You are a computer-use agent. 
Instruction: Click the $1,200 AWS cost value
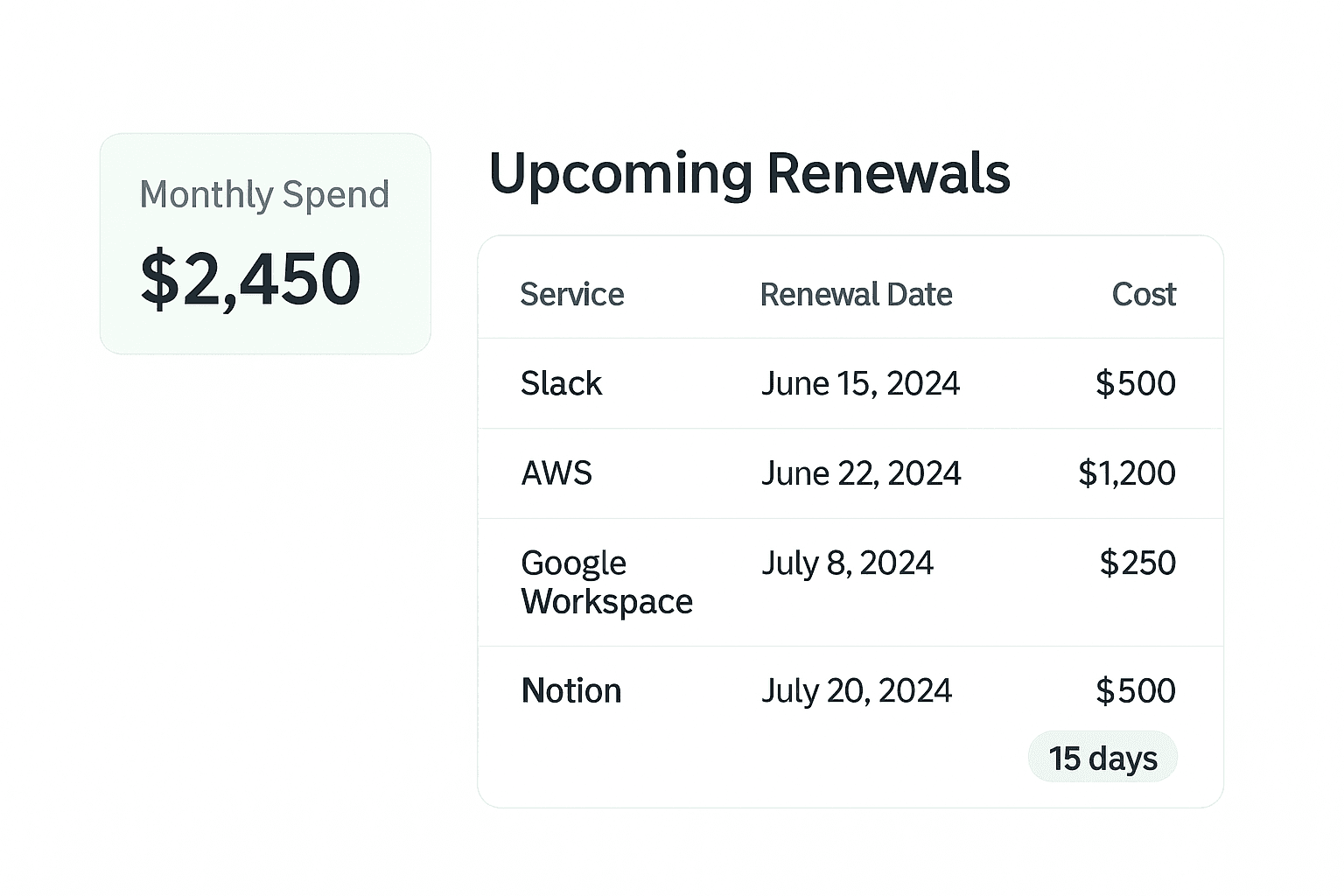point(1127,473)
